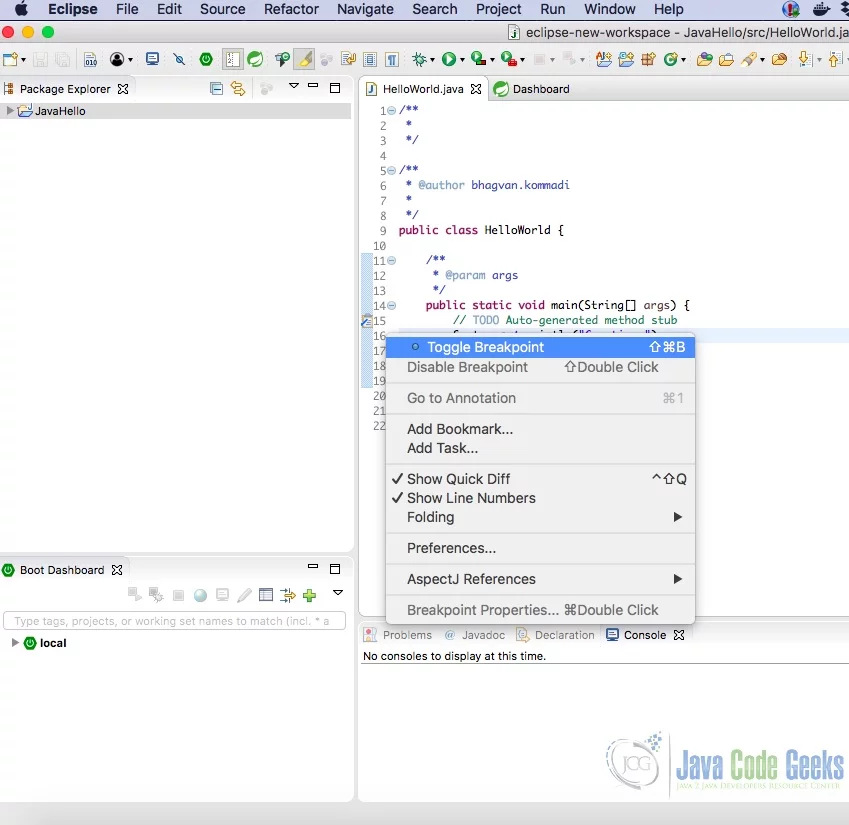Click the Skip All Breakpoints icon

coord(179,59)
